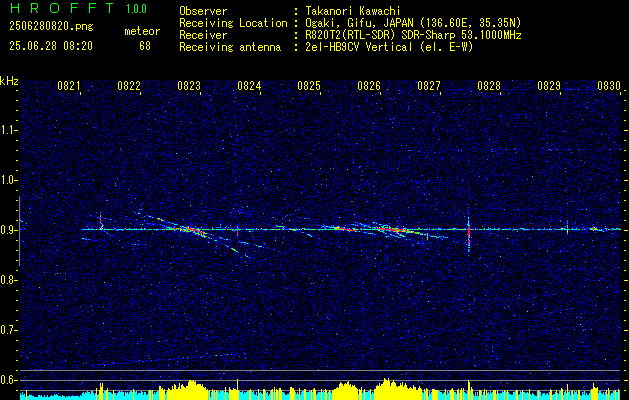
Task: Click the 0.6 kHz axis label
Action: pos(9,380)
